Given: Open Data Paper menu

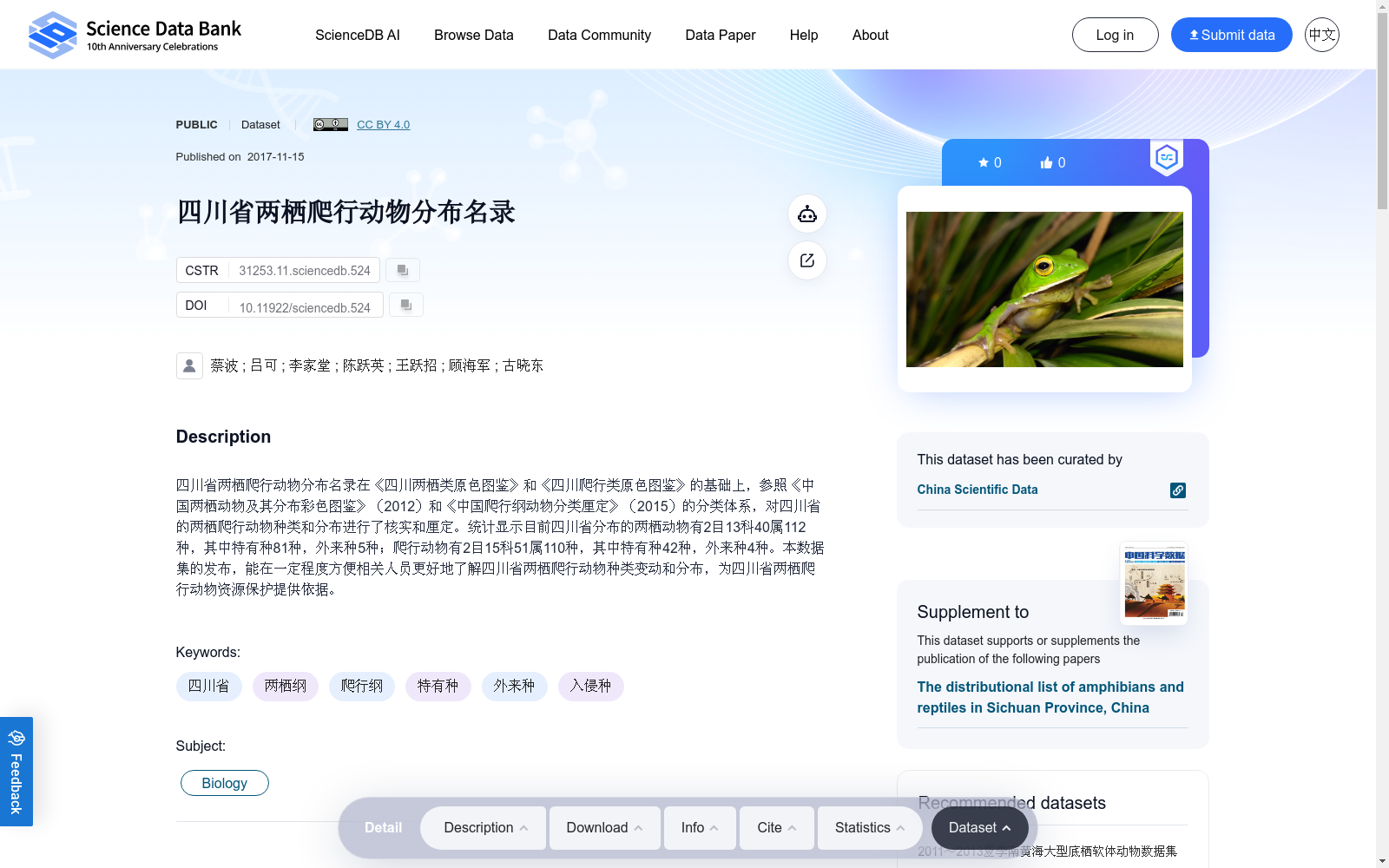Looking at the screenshot, I should point(721,35).
